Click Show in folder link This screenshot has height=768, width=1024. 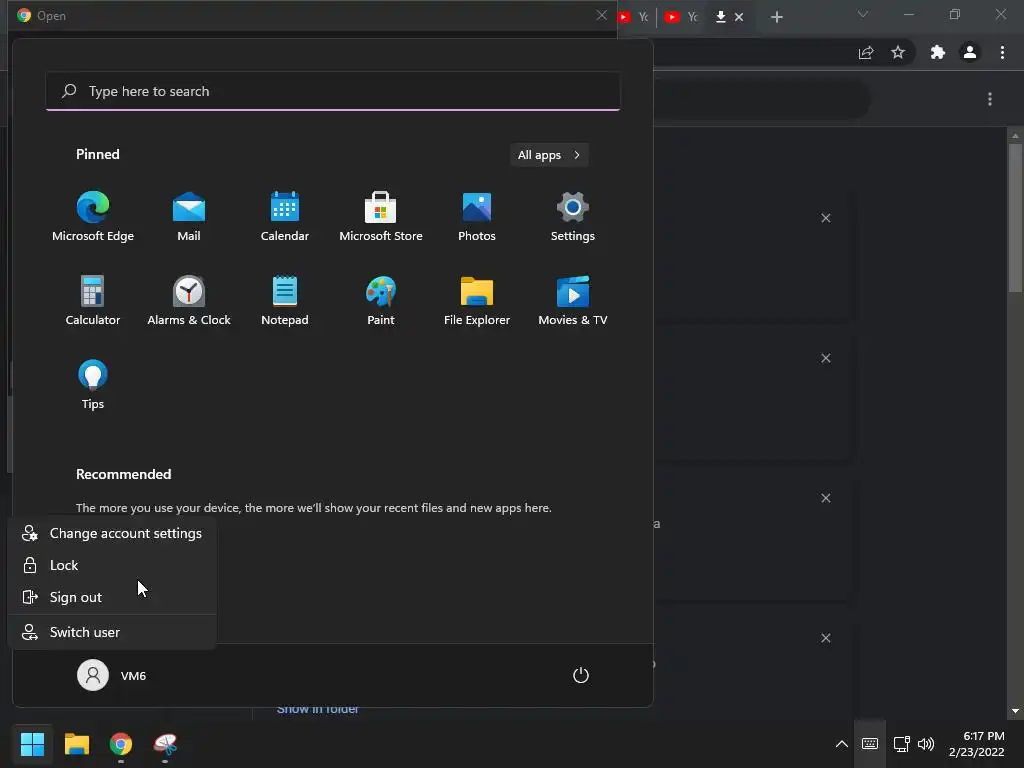point(317,710)
